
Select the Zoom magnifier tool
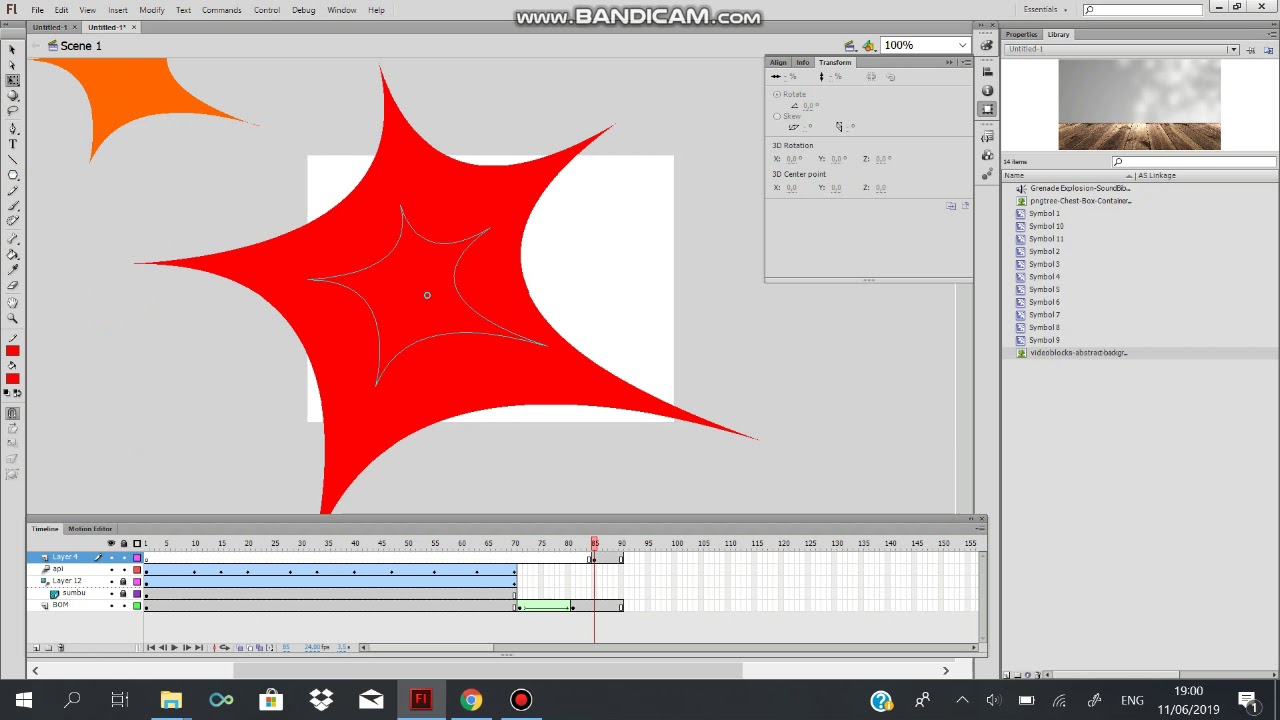click(x=12, y=319)
